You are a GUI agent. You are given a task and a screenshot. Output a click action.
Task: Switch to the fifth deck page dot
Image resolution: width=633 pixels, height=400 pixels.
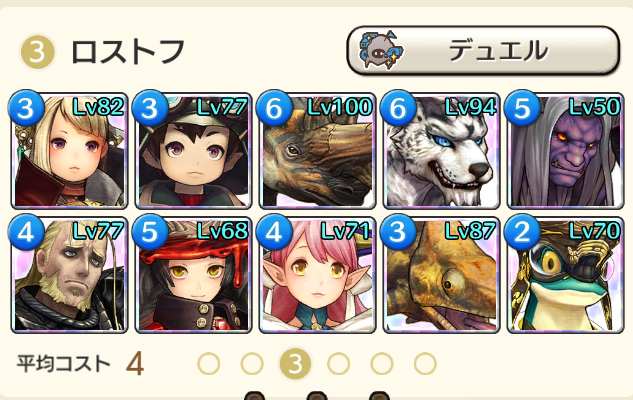click(381, 363)
